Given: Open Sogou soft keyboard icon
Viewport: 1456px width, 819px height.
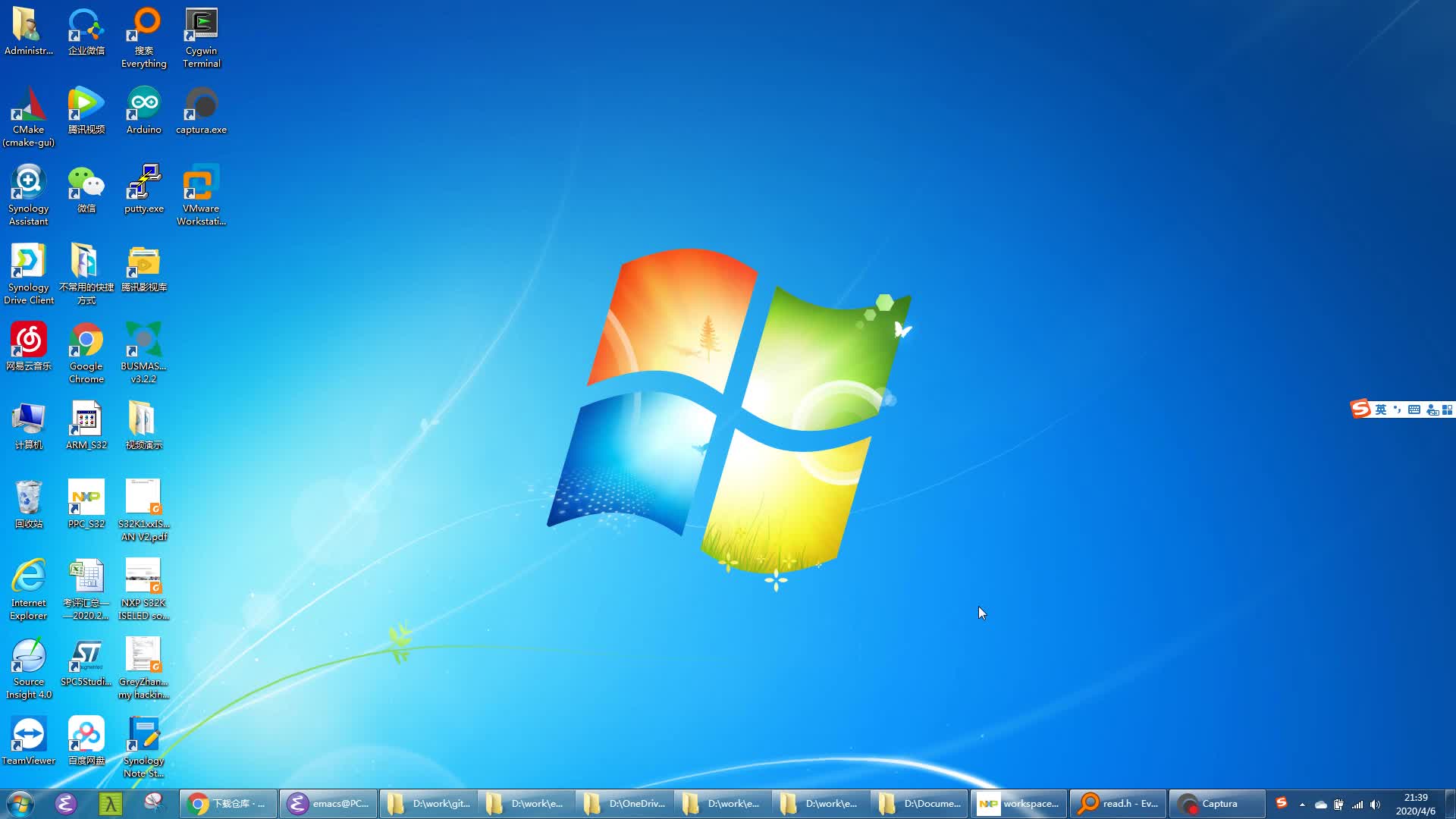Looking at the screenshot, I should coord(1414,409).
